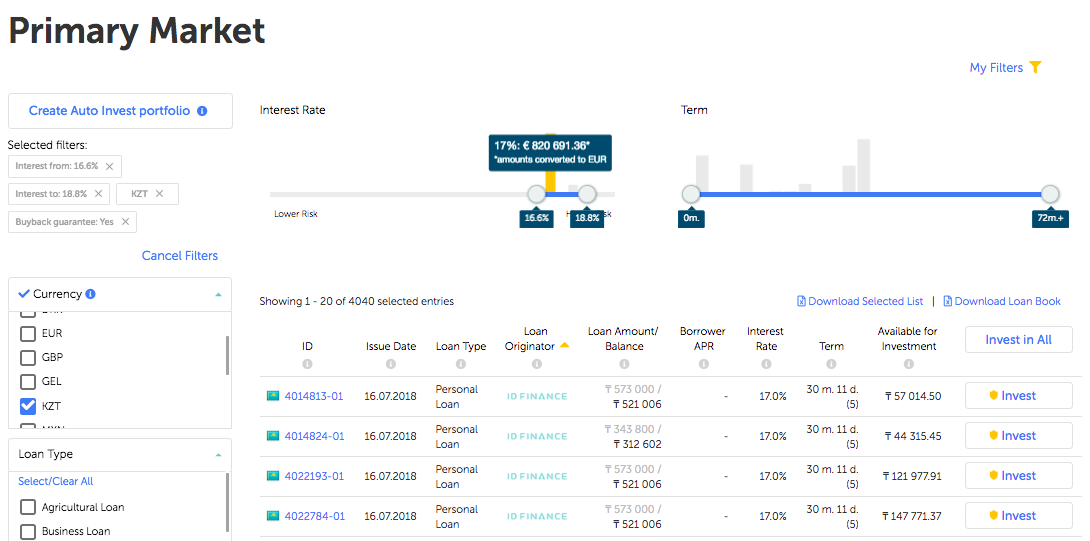Click the Invest in All button
Viewport: 1090px width, 541px height.
(x=1018, y=339)
